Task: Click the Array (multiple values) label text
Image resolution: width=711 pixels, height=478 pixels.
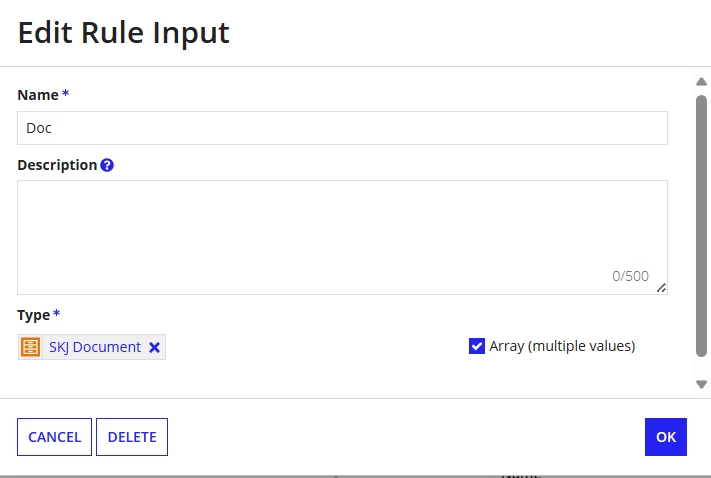Action: 562,346
